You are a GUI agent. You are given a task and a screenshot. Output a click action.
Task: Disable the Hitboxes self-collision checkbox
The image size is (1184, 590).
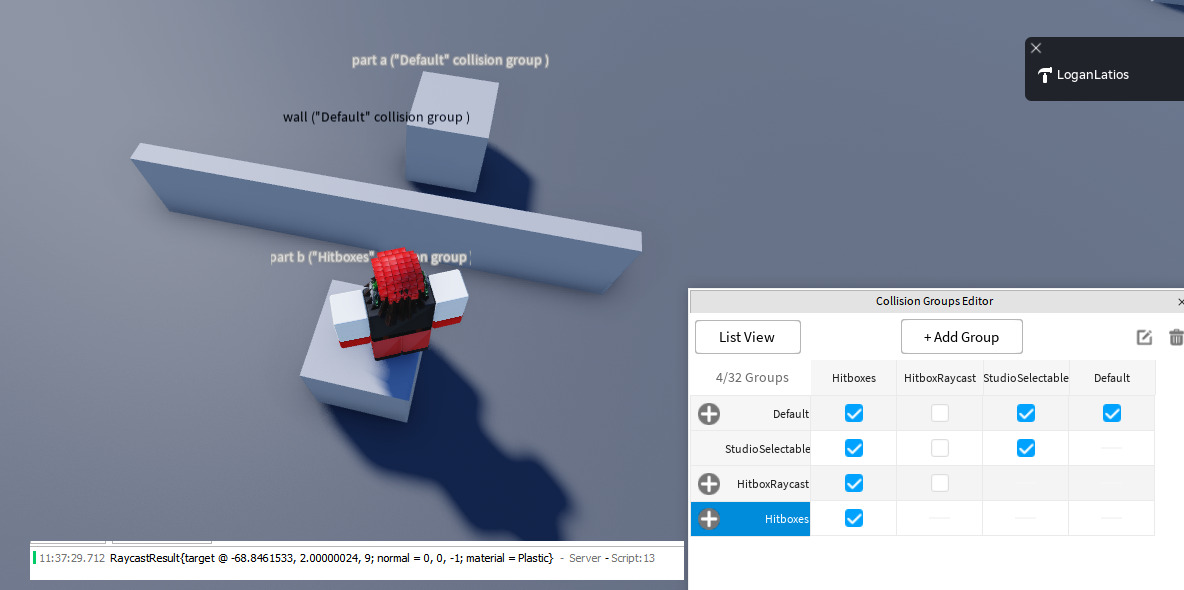(x=853, y=518)
